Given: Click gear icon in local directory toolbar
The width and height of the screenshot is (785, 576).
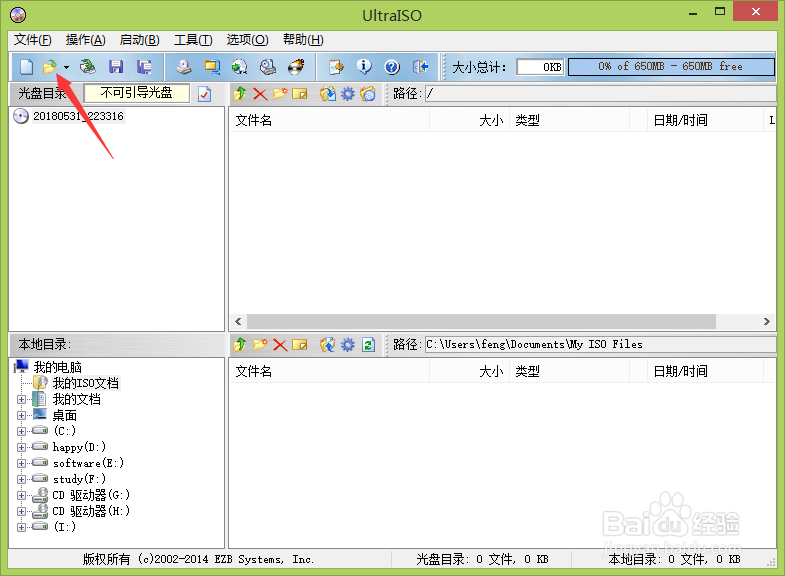Looking at the screenshot, I should coord(348,345).
